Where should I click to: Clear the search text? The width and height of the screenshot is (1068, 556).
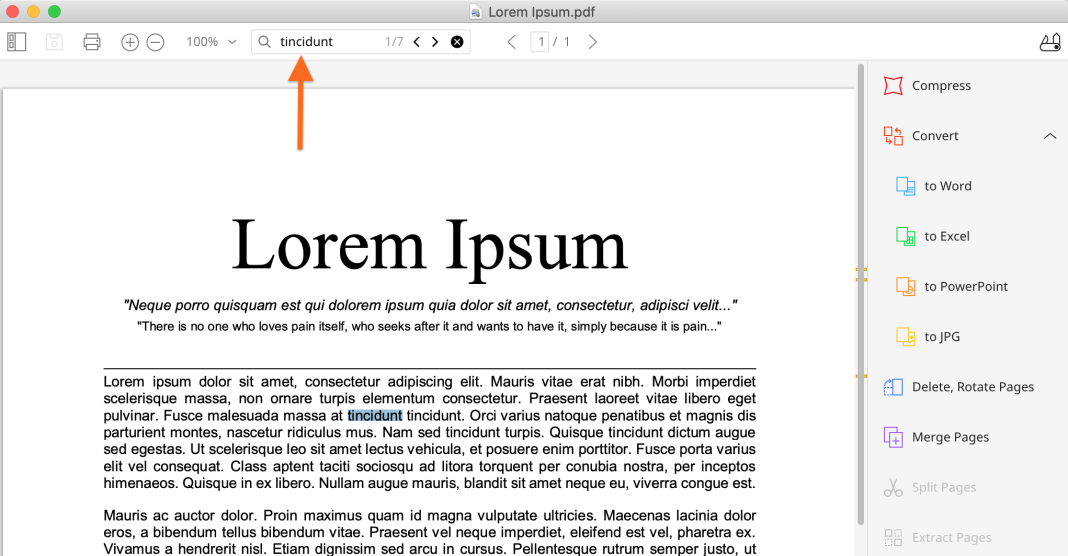(x=457, y=42)
